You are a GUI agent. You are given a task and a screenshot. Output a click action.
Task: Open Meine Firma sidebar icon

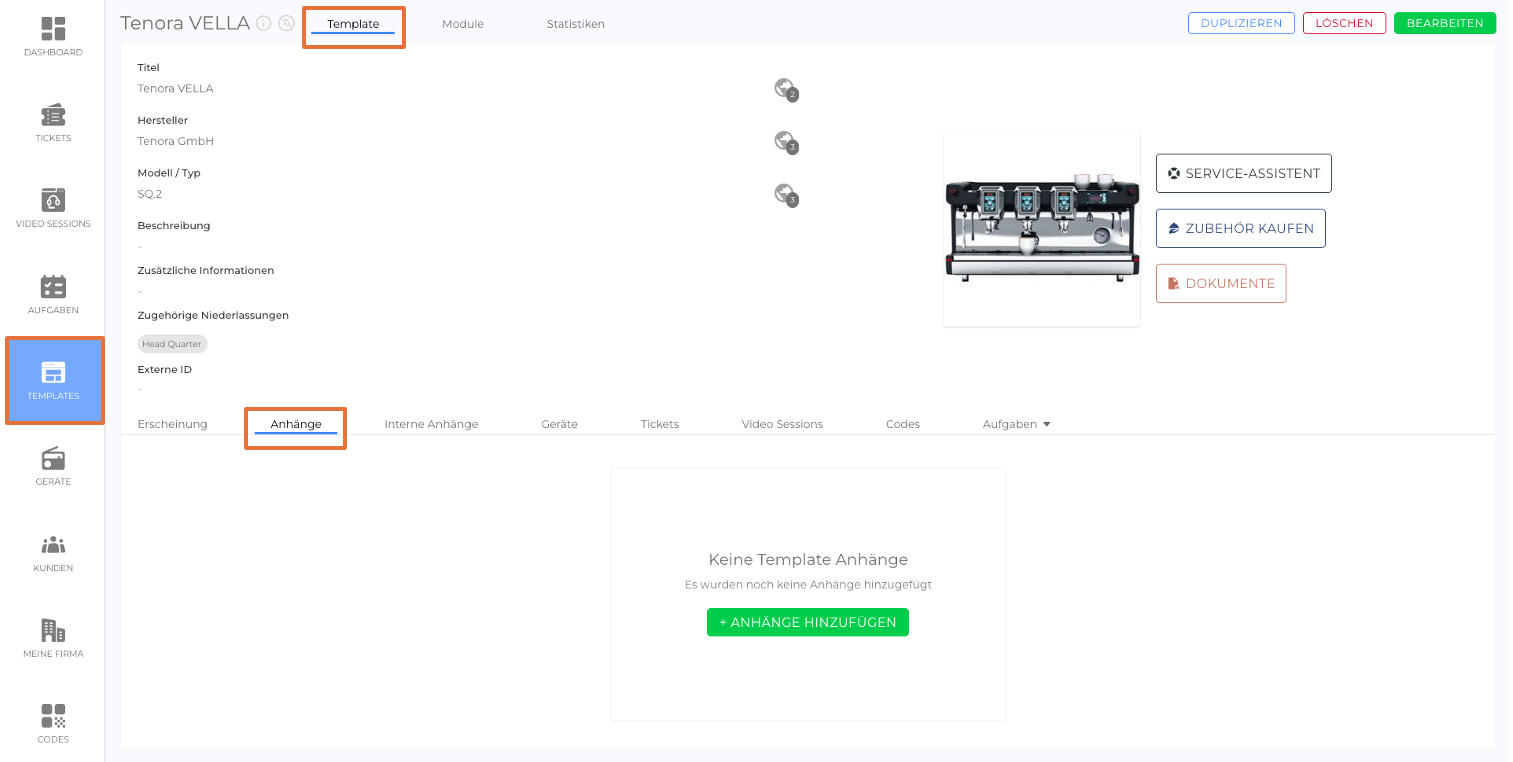tap(53, 638)
